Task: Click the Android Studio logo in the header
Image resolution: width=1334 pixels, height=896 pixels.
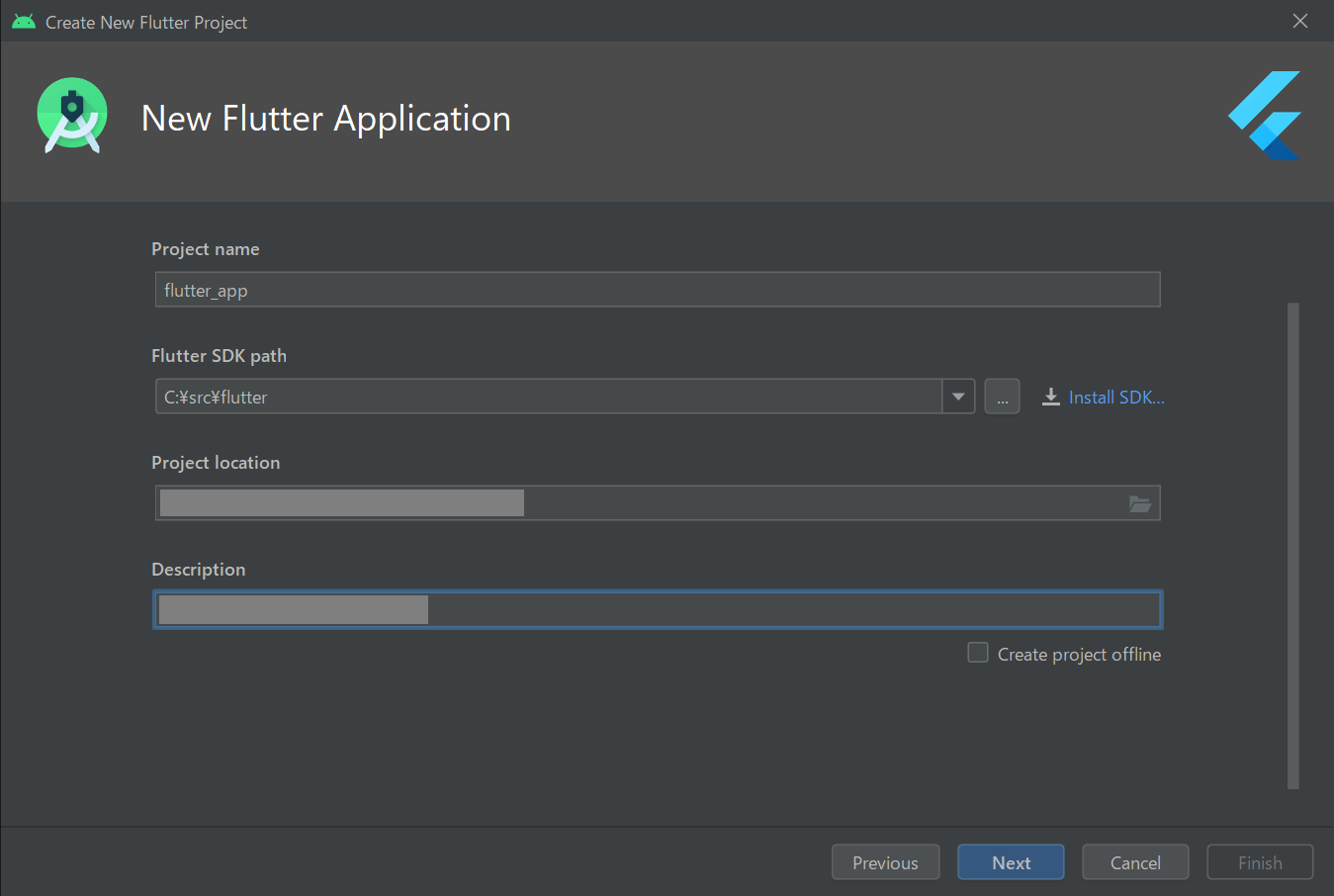Action: click(72, 116)
